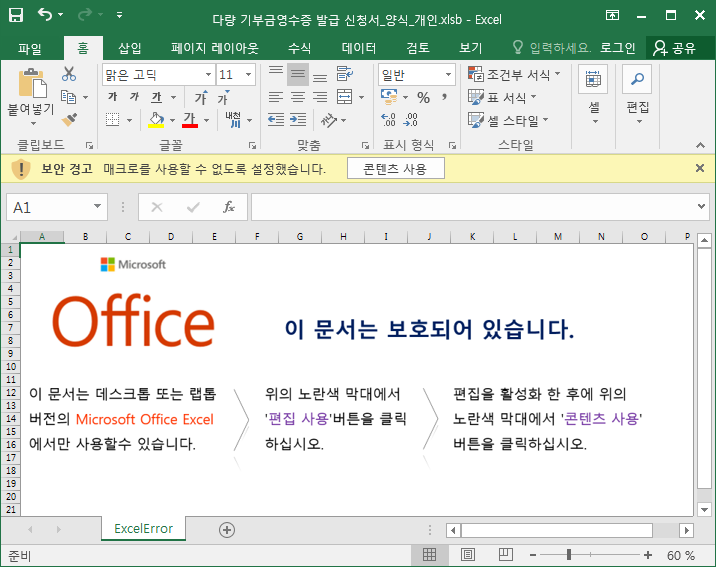
Task: Click Merge and Center icon
Action: (x=345, y=97)
